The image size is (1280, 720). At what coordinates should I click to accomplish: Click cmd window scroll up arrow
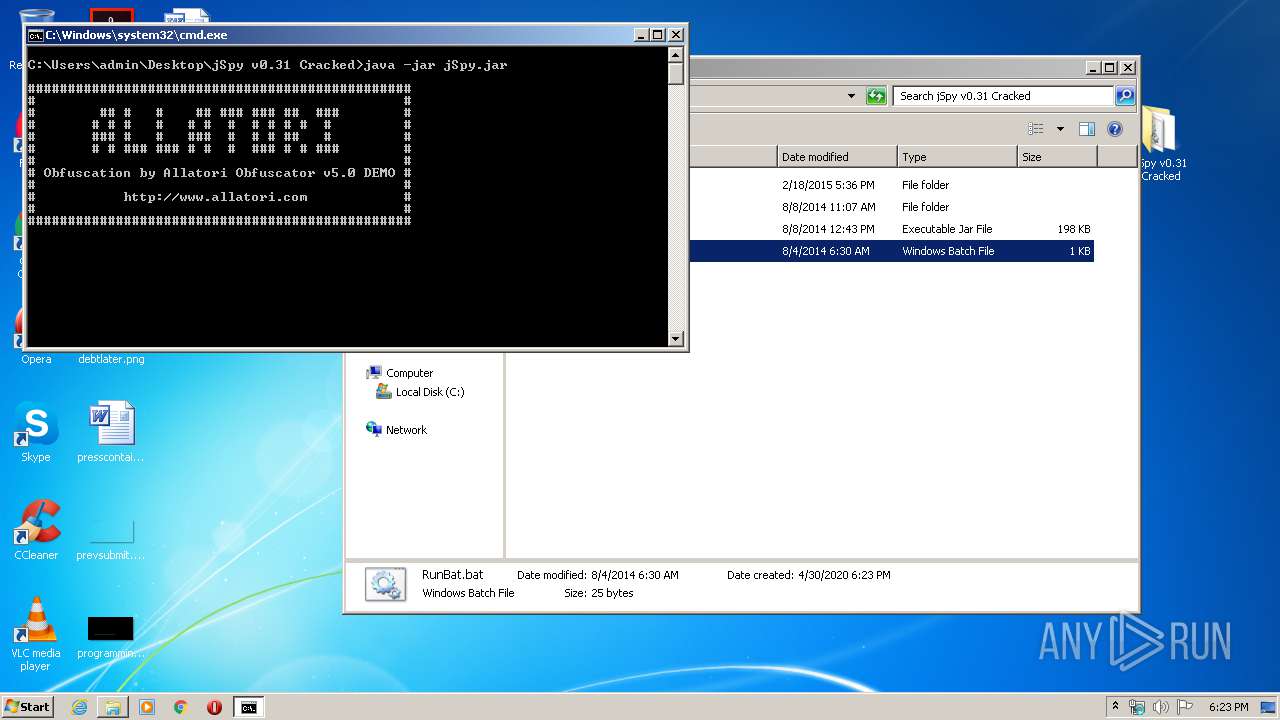[x=676, y=56]
